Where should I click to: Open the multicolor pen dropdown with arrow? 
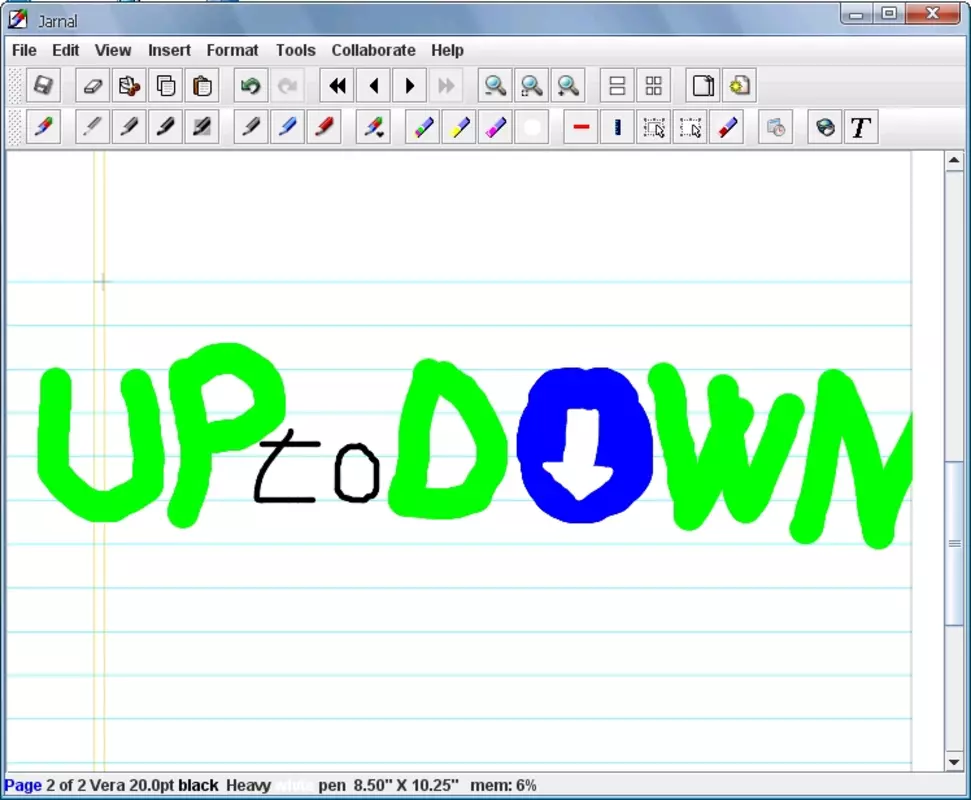click(373, 128)
